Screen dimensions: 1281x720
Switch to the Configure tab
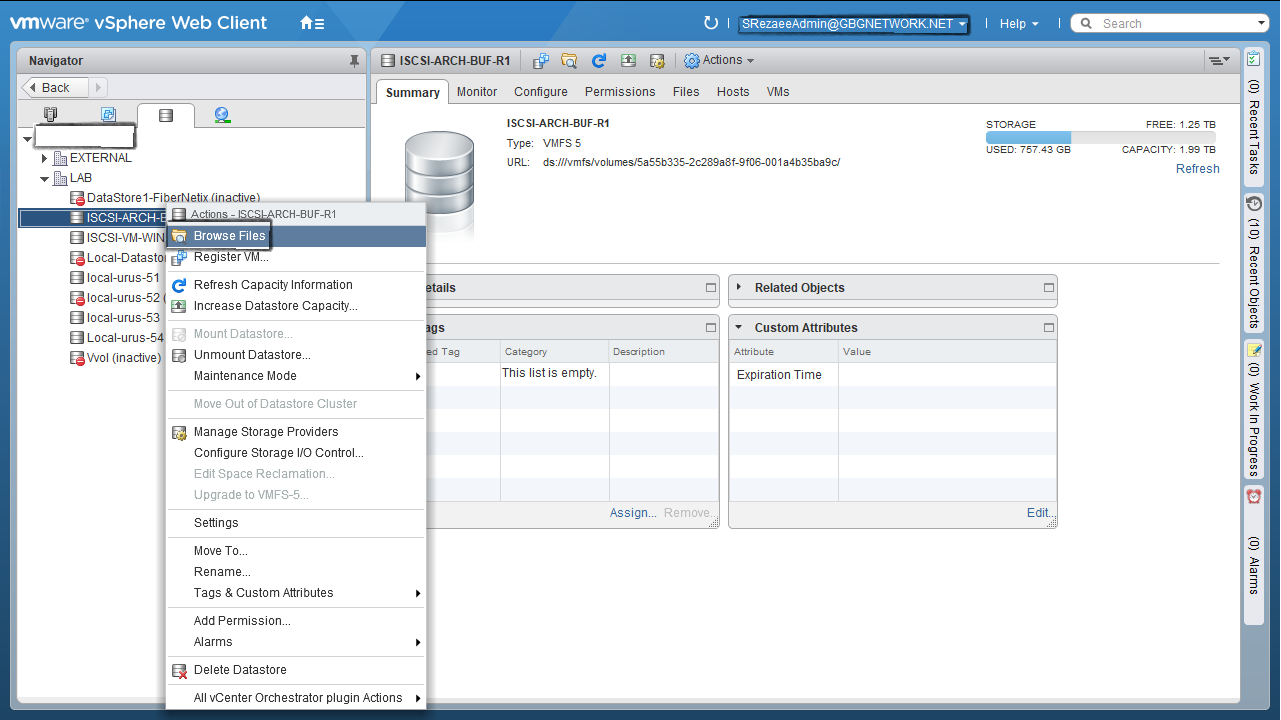coord(540,92)
